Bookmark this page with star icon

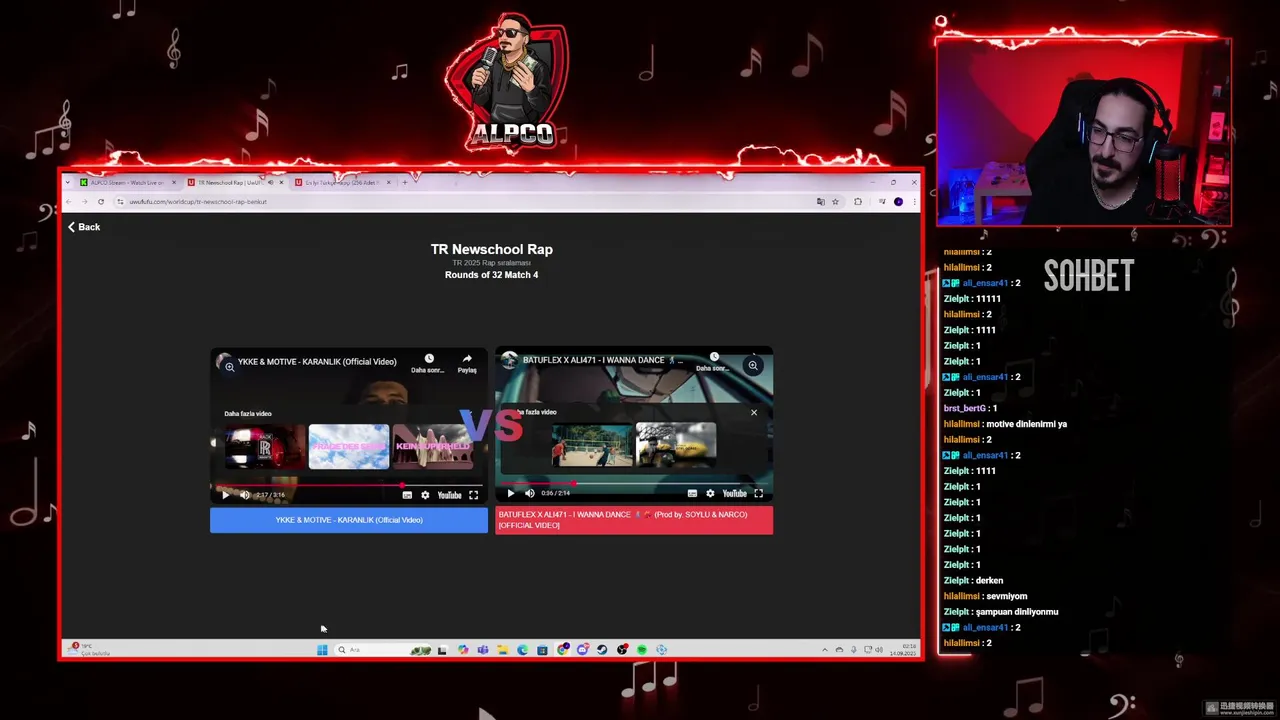point(835,202)
